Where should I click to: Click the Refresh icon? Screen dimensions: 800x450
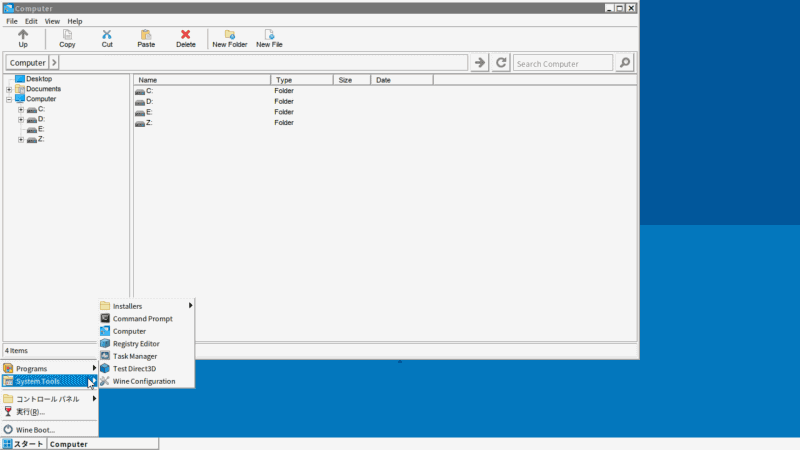501,63
